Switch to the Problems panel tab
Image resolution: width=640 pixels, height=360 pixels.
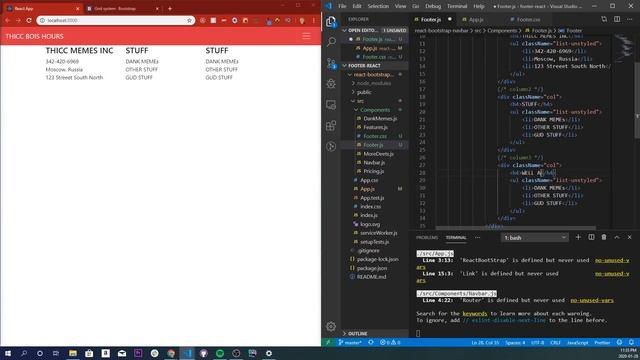tap(427, 237)
